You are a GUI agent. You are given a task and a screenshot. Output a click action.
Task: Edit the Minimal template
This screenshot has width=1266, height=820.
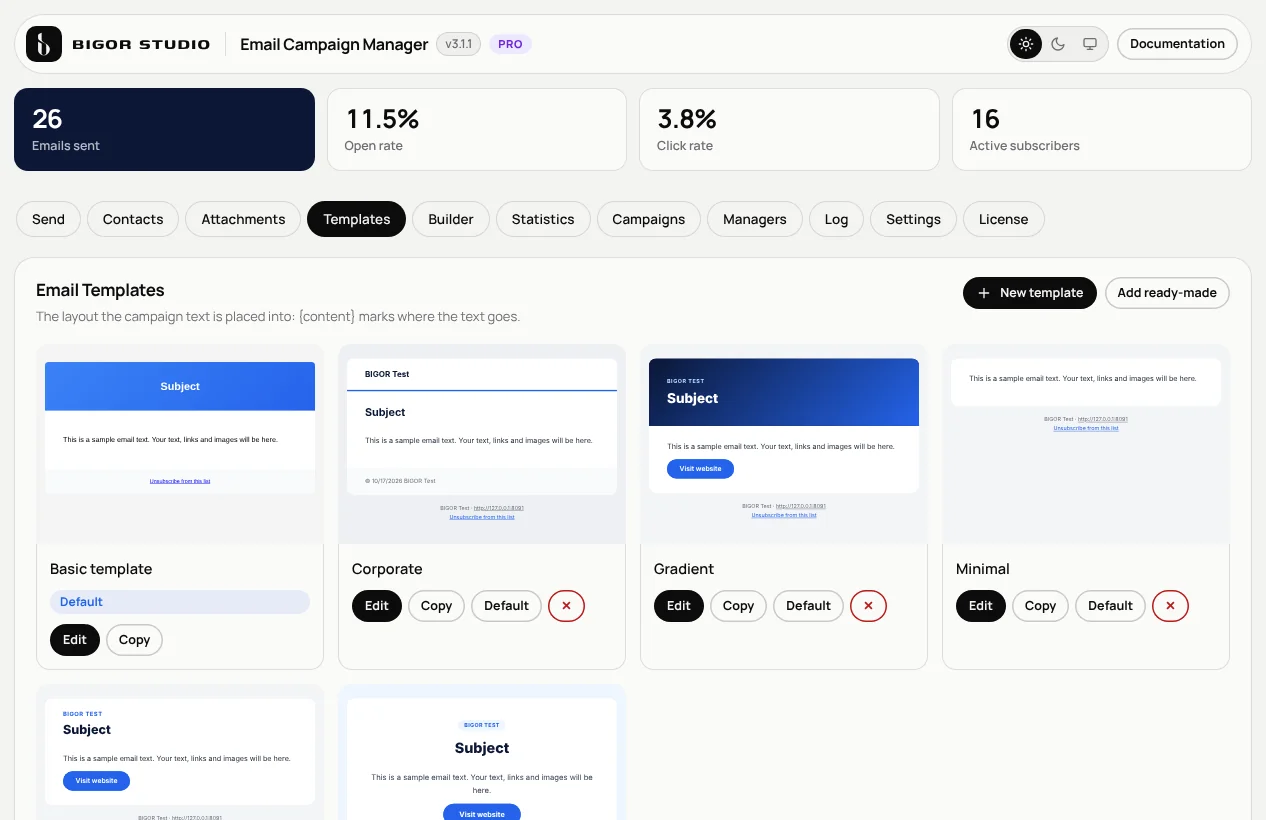coord(981,606)
